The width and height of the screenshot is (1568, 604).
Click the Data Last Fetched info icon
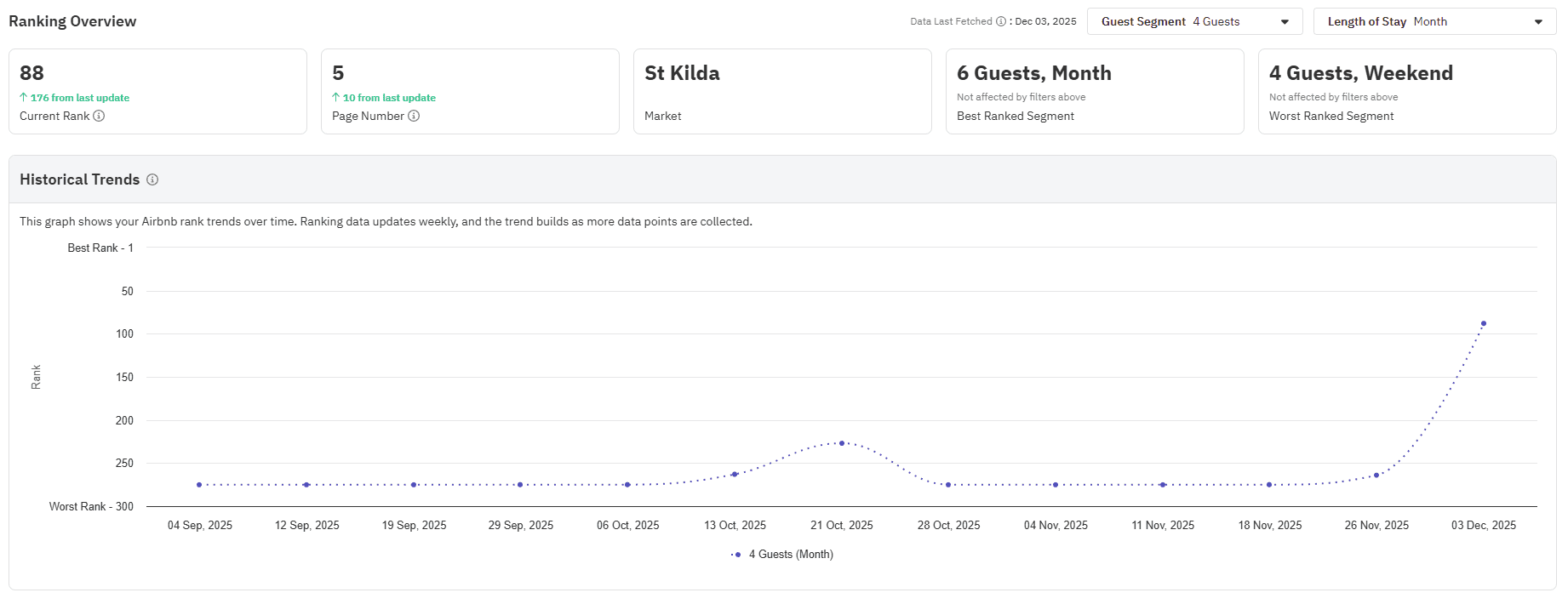pyautogui.click(x=1001, y=21)
